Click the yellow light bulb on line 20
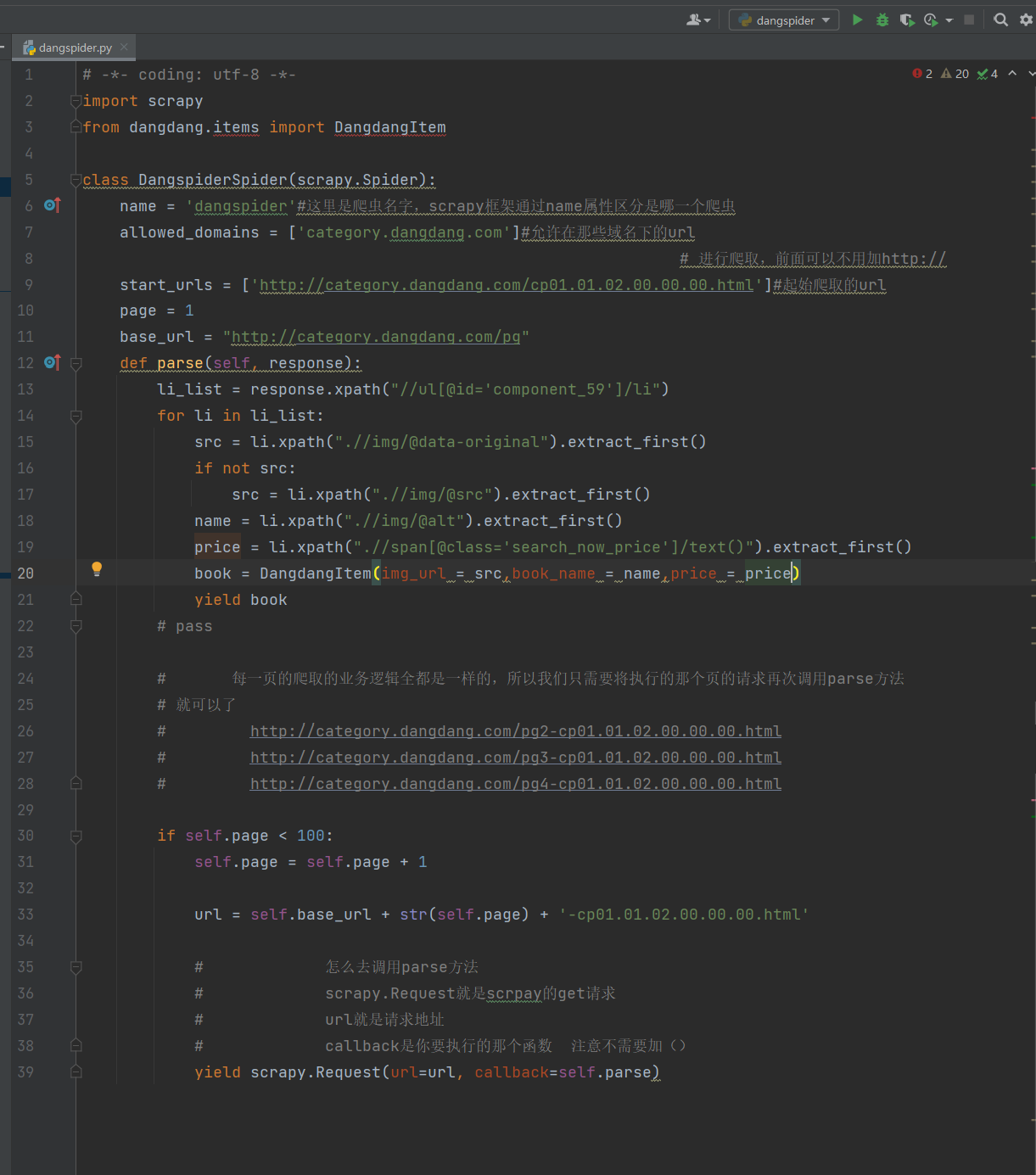 [97, 569]
